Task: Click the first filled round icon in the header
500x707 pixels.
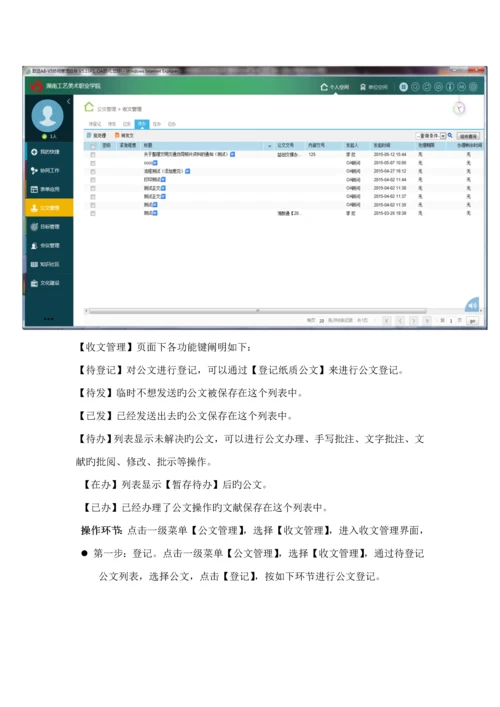Action: 404,87
